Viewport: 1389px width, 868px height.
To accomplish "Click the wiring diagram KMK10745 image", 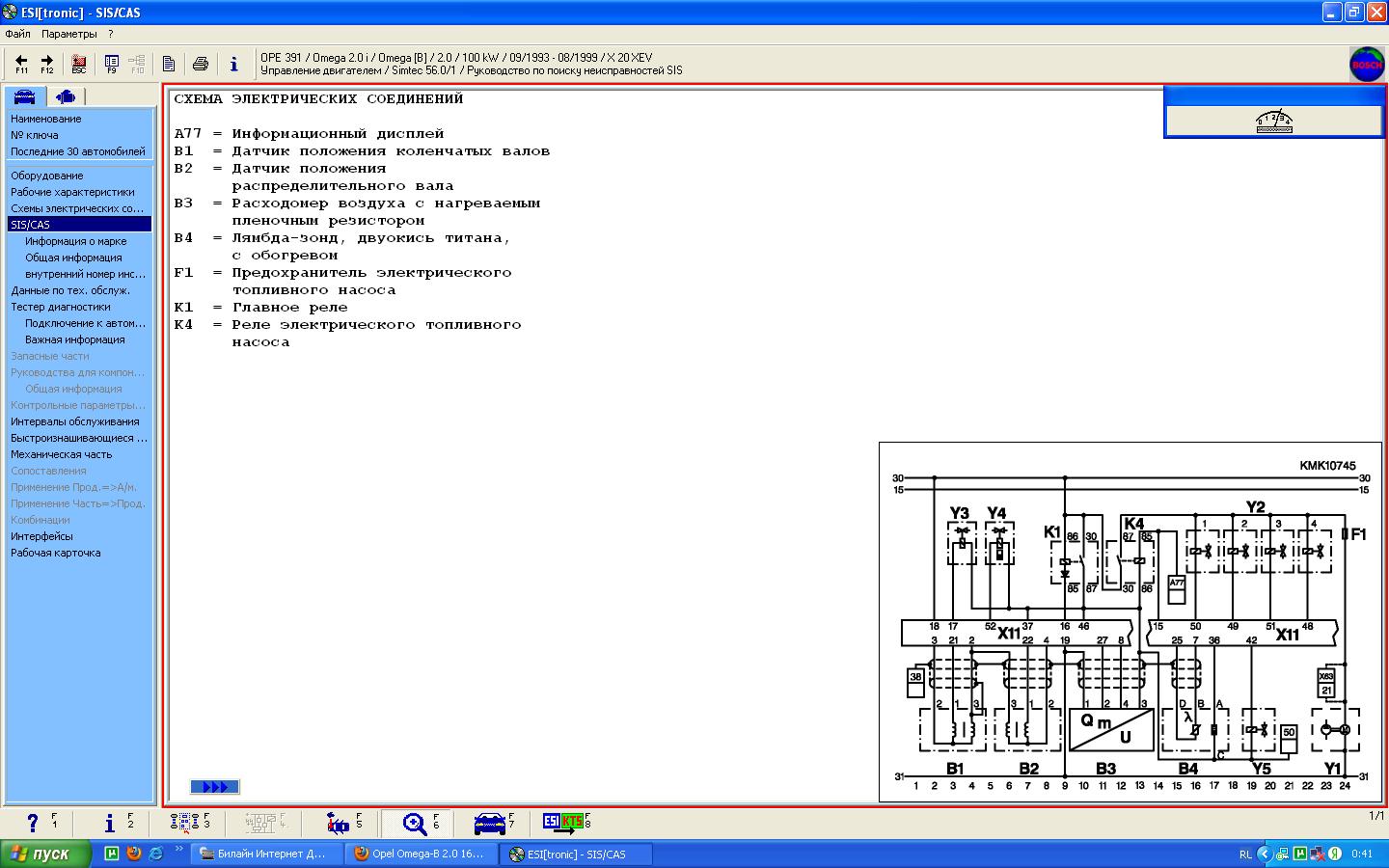I will [1131, 622].
